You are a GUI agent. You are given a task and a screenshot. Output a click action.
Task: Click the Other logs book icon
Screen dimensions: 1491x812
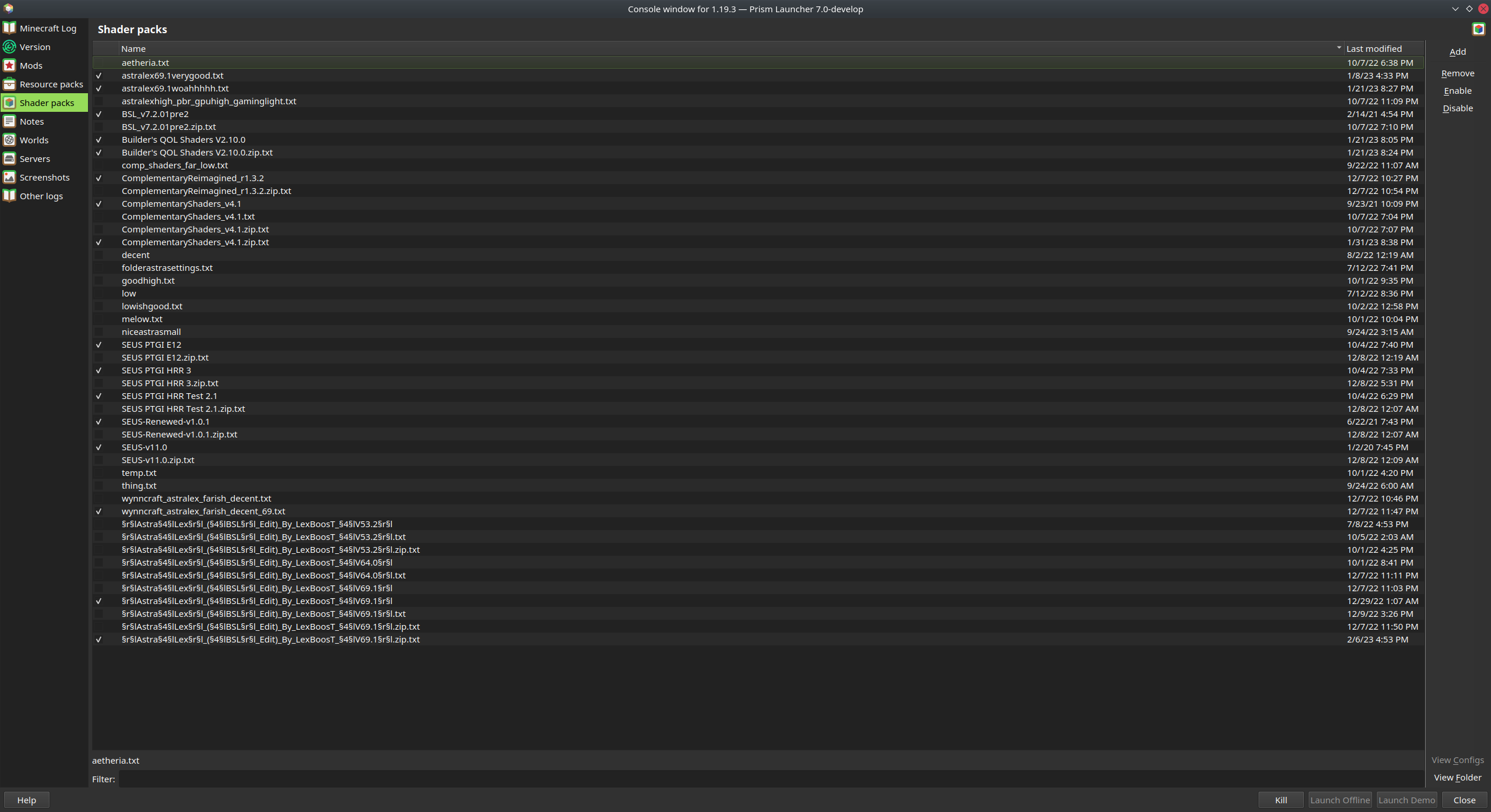click(x=9, y=196)
